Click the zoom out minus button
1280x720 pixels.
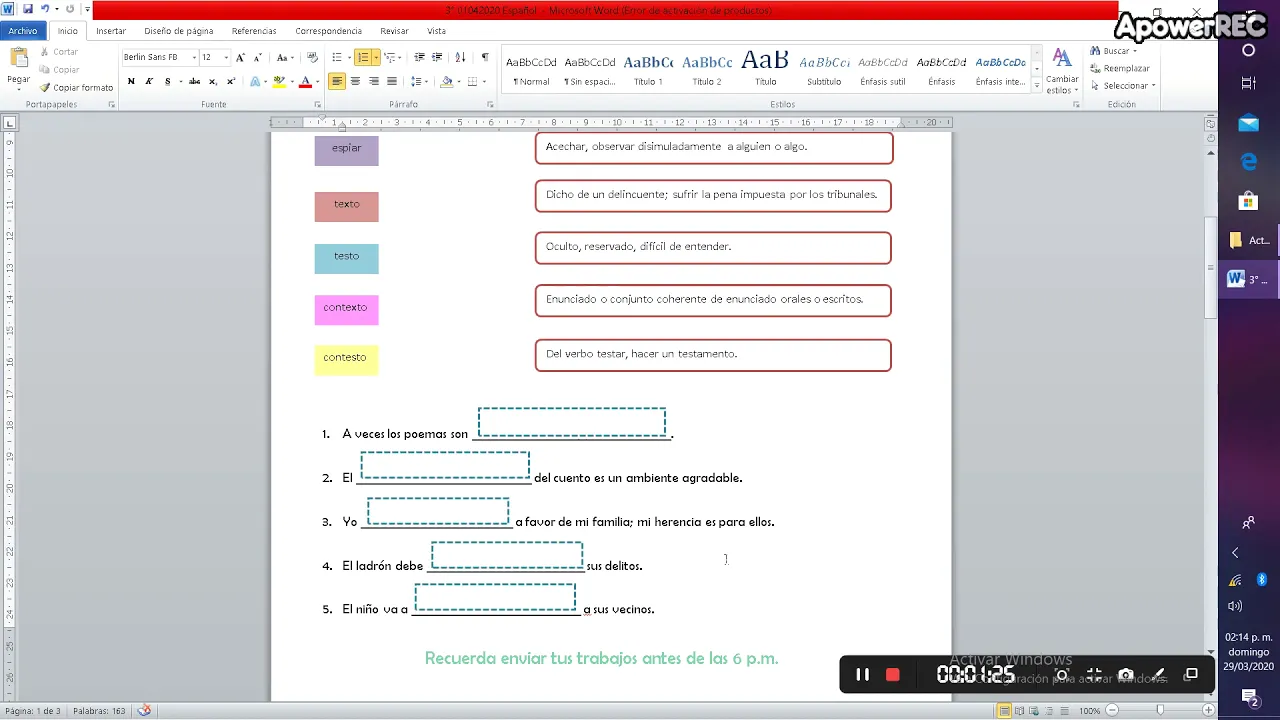click(1111, 711)
